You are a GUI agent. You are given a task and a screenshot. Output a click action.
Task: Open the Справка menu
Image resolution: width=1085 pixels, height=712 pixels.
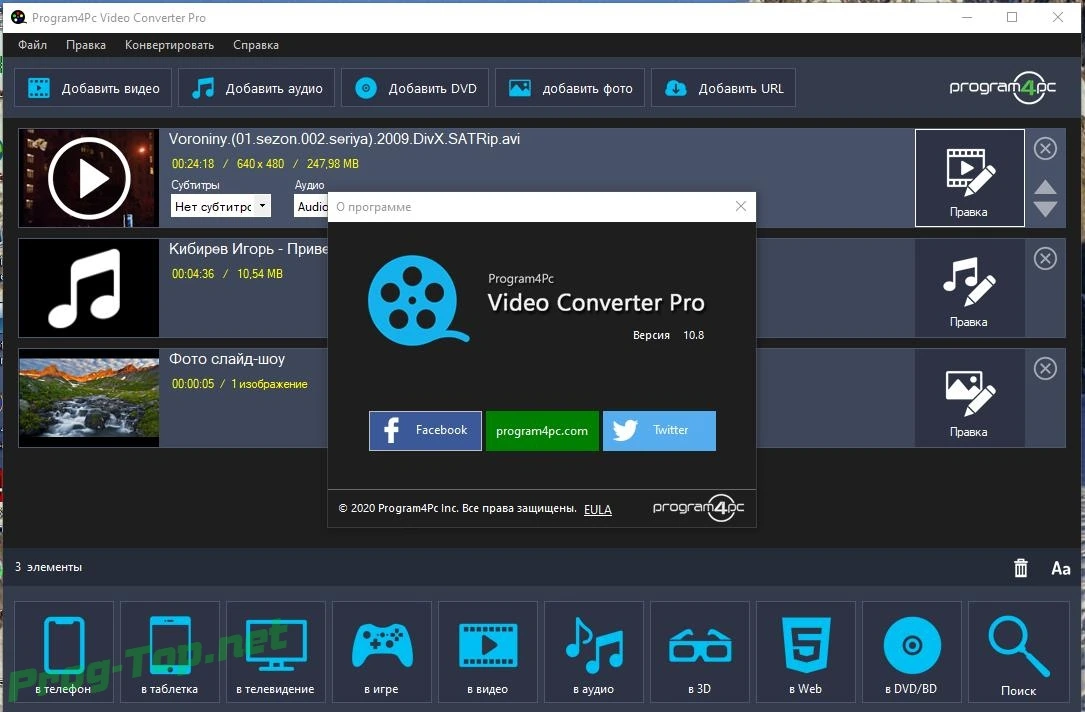[256, 45]
